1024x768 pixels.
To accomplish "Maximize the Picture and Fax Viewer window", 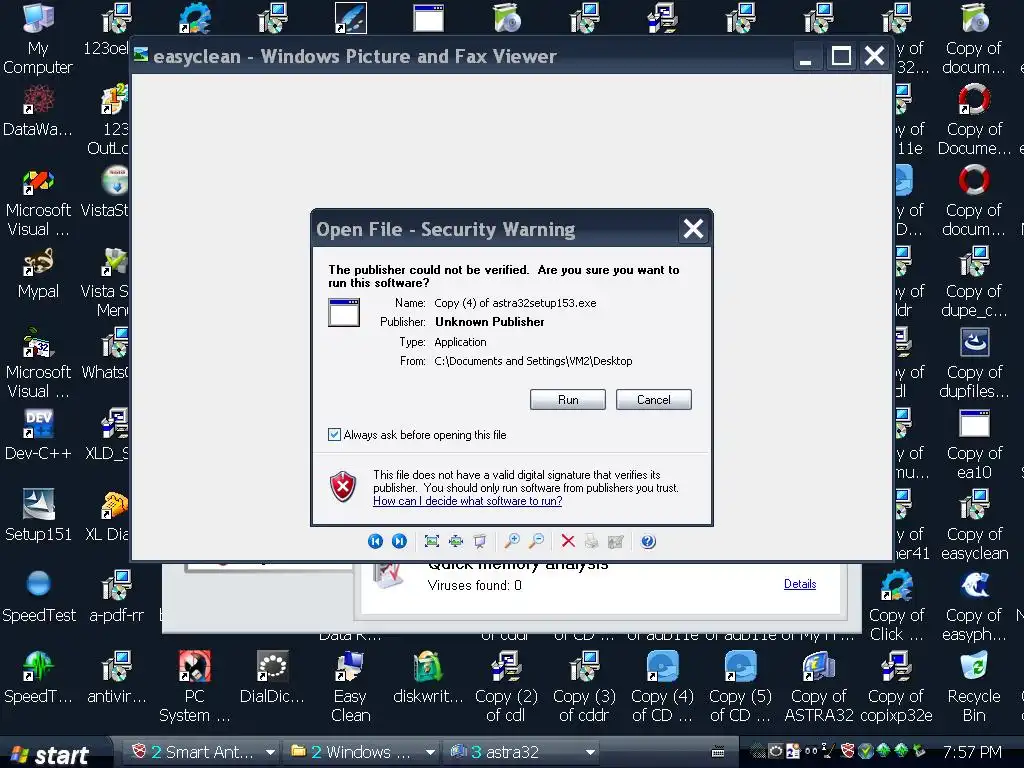I will [841, 56].
